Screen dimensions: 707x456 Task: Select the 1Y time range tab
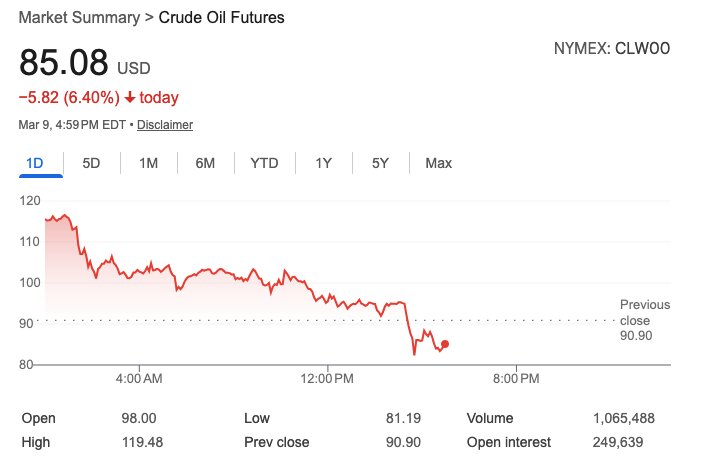[323, 163]
